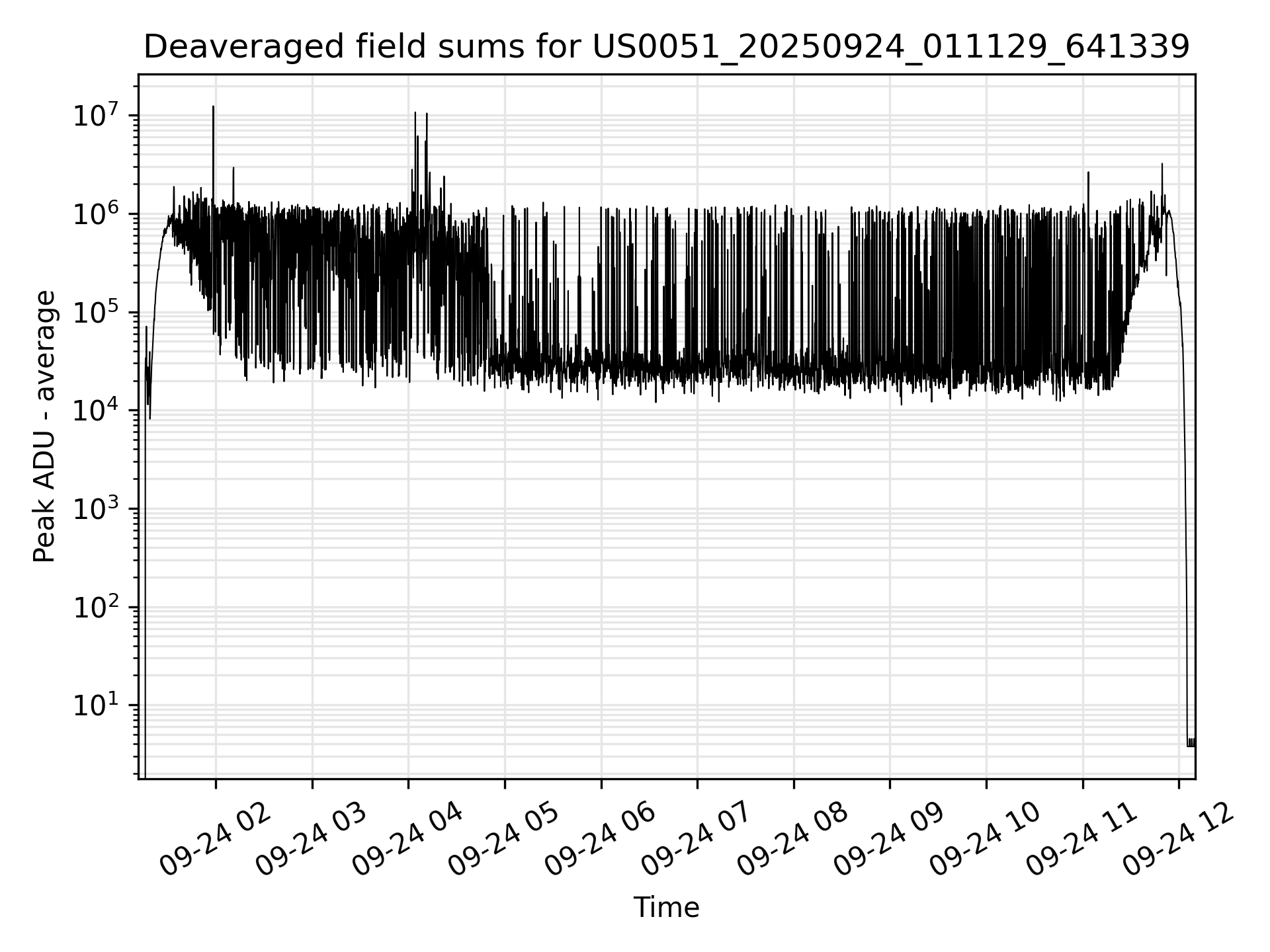Click the 'Time' x-axis label
The height and width of the screenshot is (952, 1270).
666,908
